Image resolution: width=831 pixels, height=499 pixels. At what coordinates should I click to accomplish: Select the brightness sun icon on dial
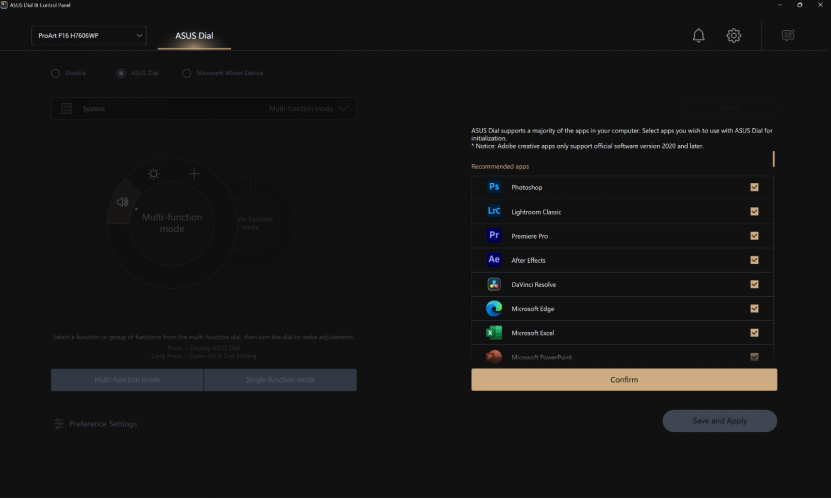pos(154,174)
